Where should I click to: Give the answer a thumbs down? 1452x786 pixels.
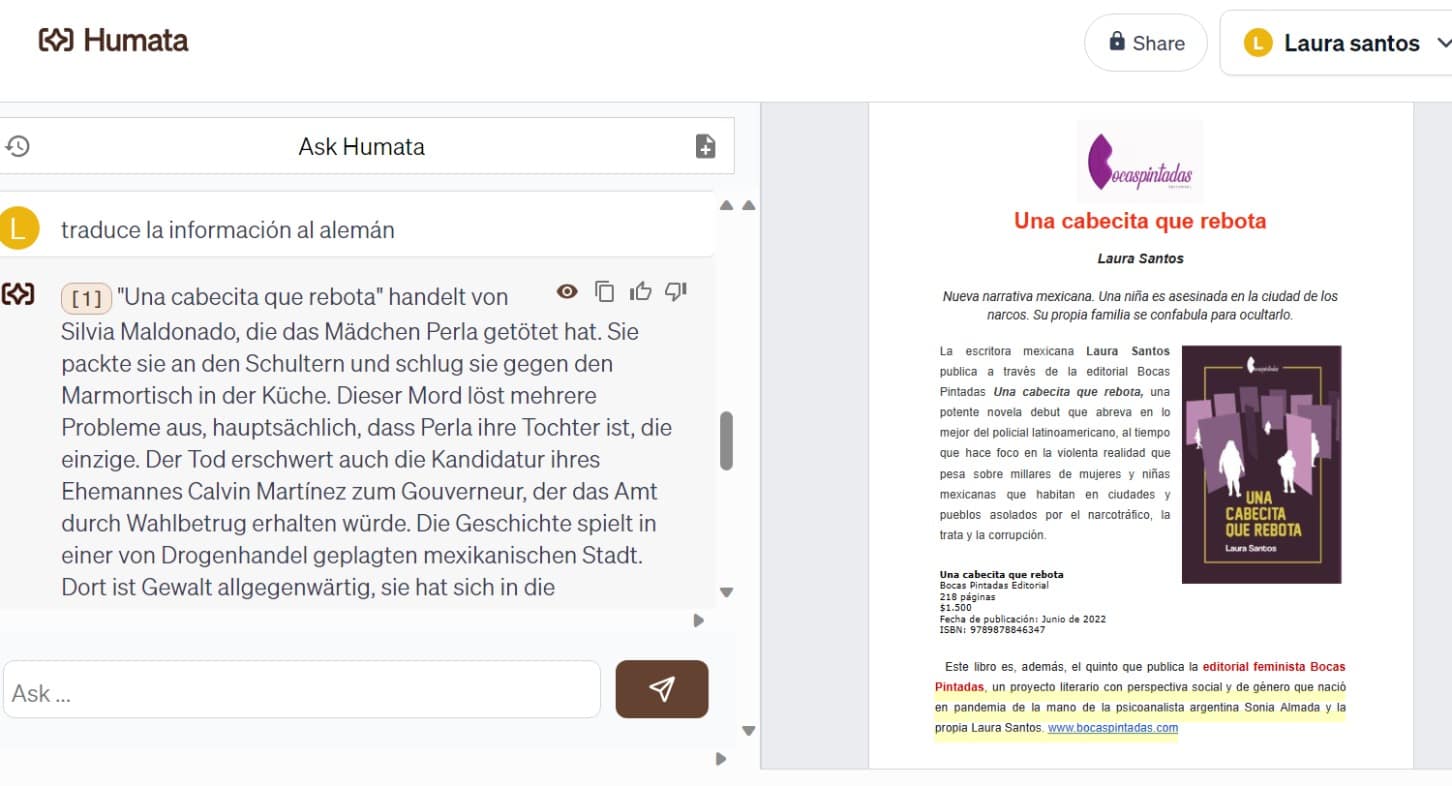[x=676, y=291]
